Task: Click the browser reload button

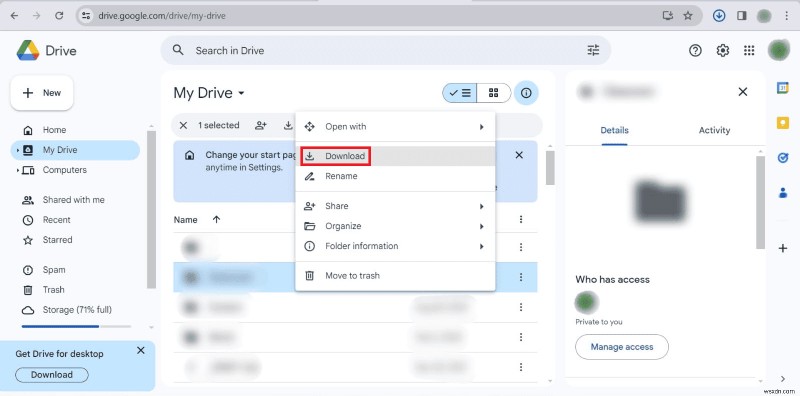Action: coord(59,16)
